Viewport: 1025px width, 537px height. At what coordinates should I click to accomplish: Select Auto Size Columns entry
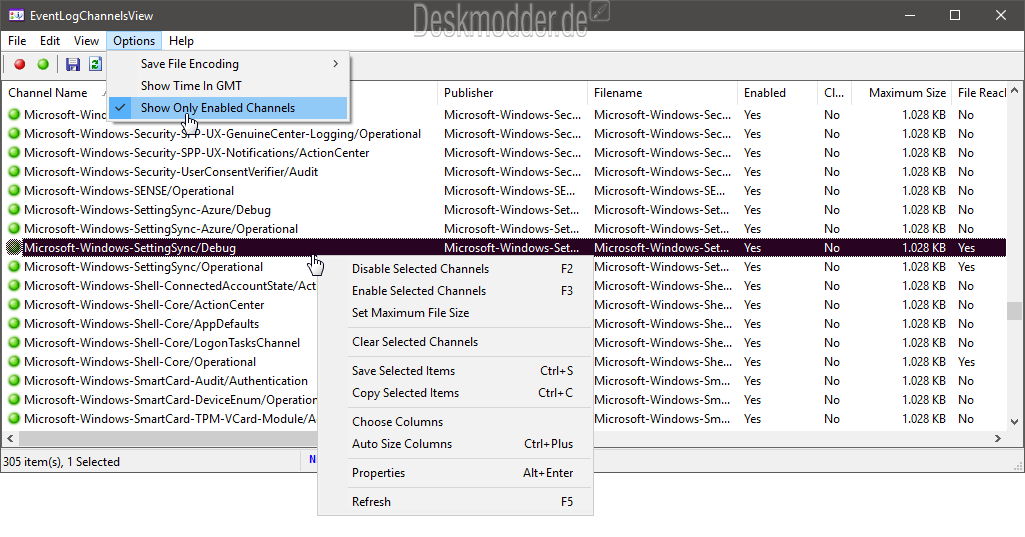tap(456, 444)
